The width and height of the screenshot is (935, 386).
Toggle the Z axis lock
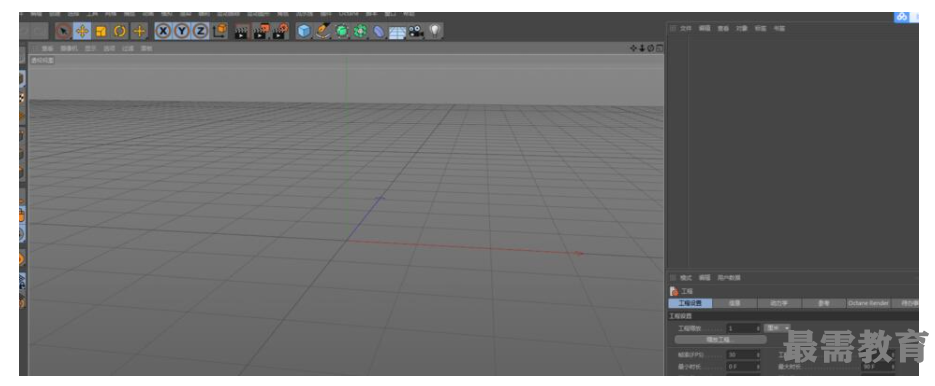[x=201, y=31]
